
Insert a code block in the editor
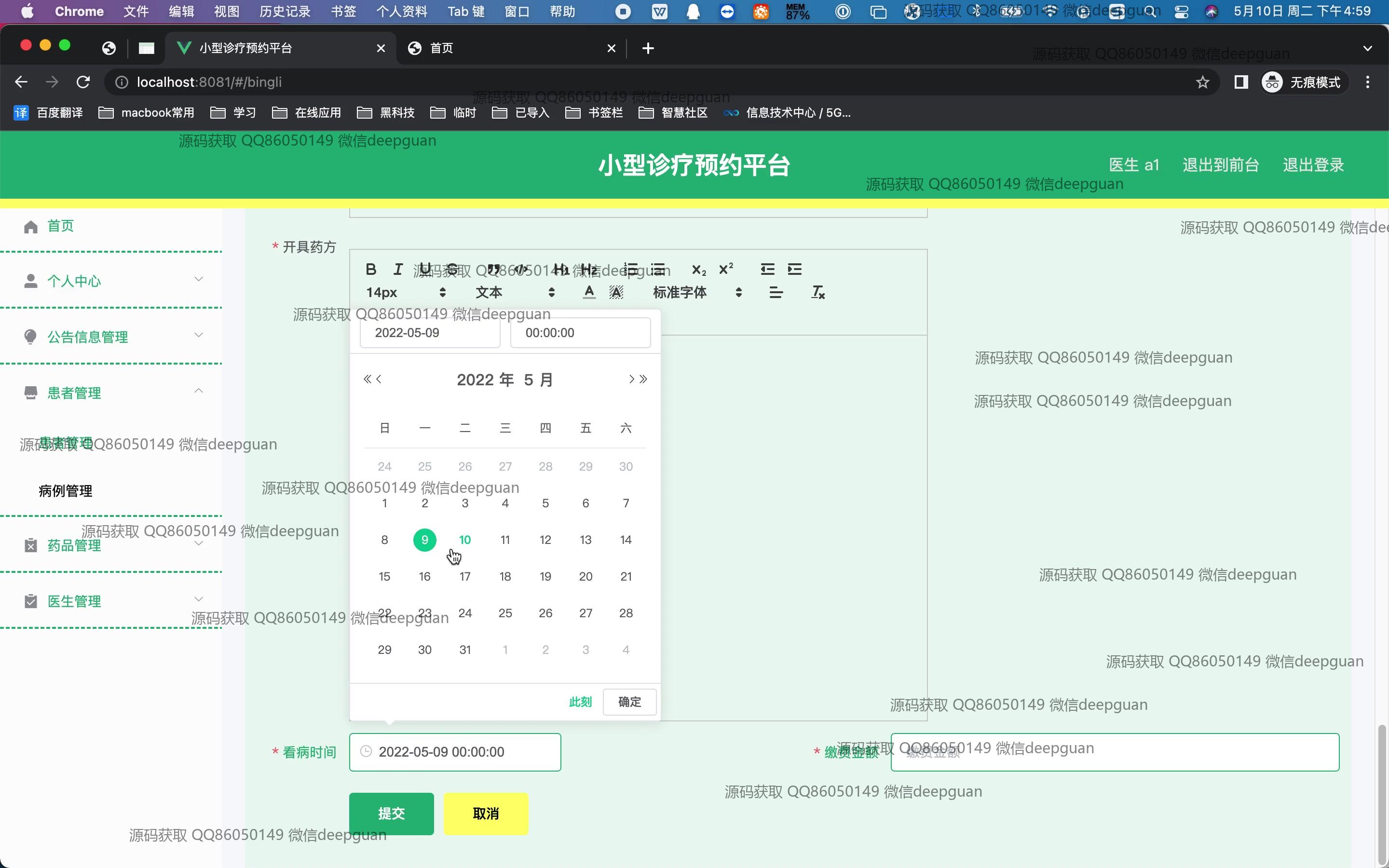pyautogui.click(x=520, y=269)
